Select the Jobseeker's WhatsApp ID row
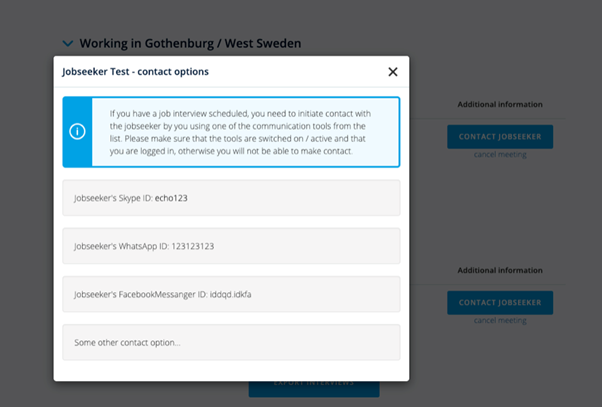 [x=231, y=246]
